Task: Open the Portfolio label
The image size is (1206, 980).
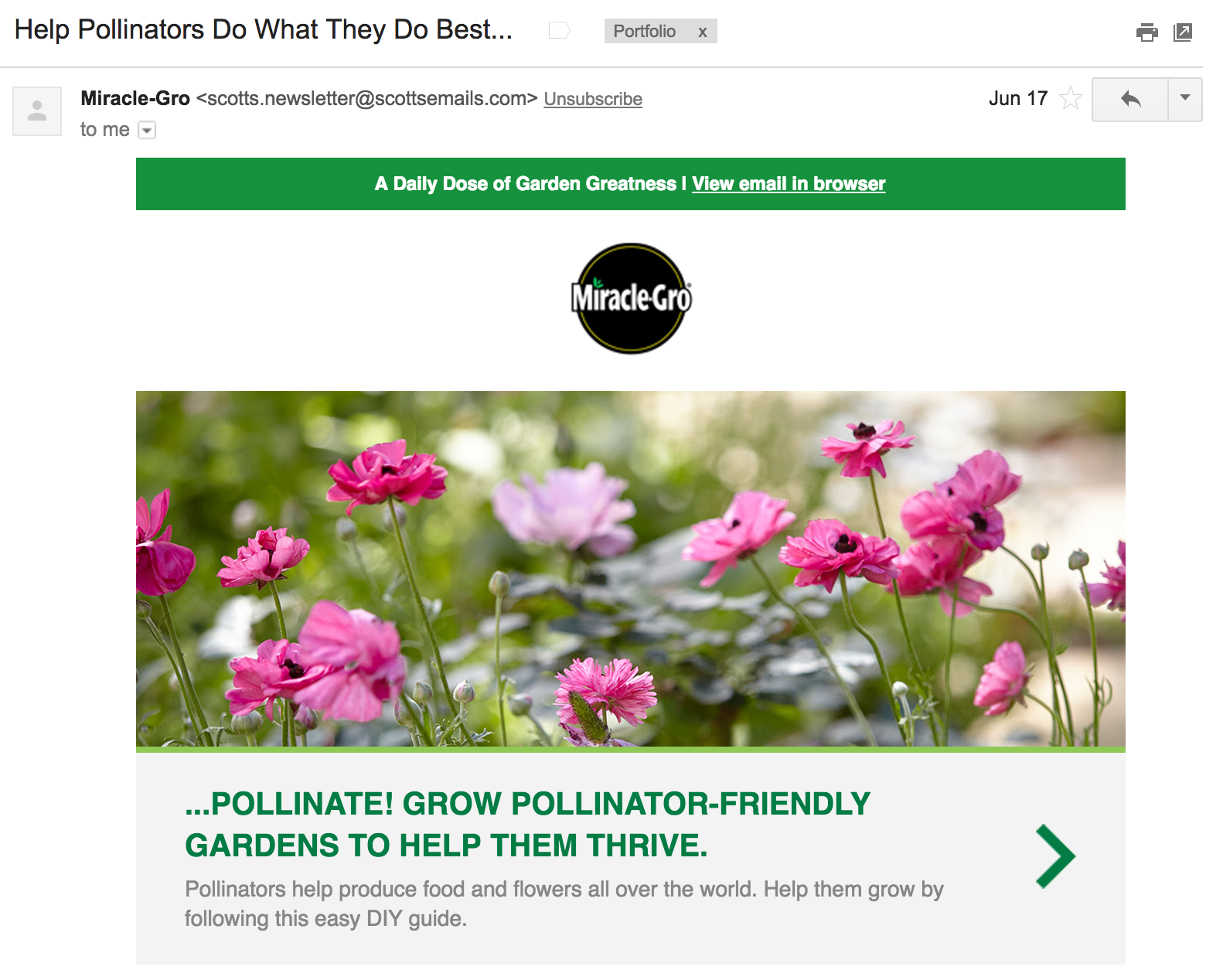Action: [645, 31]
